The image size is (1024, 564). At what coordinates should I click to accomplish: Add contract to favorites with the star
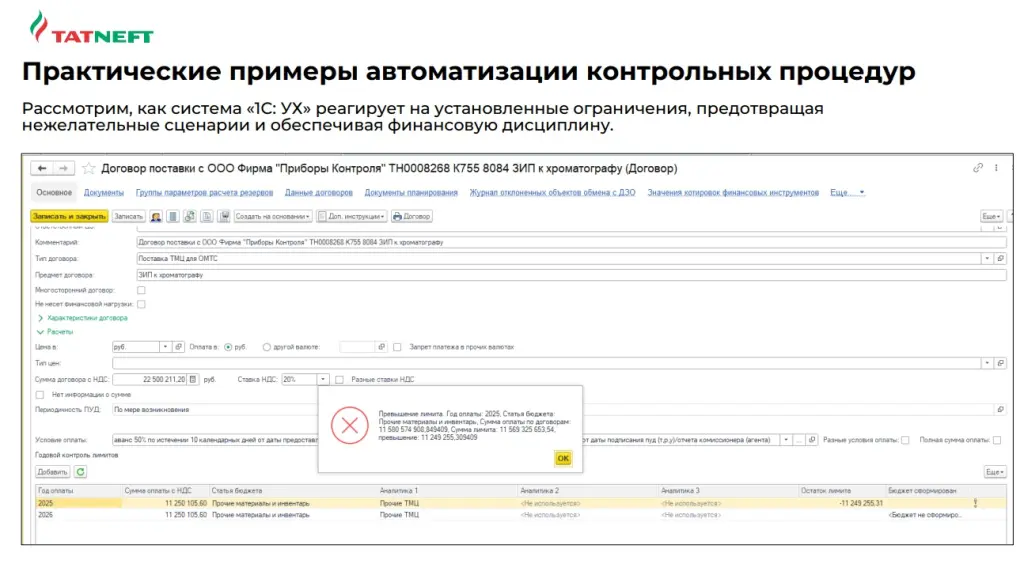click(x=89, y=168)
